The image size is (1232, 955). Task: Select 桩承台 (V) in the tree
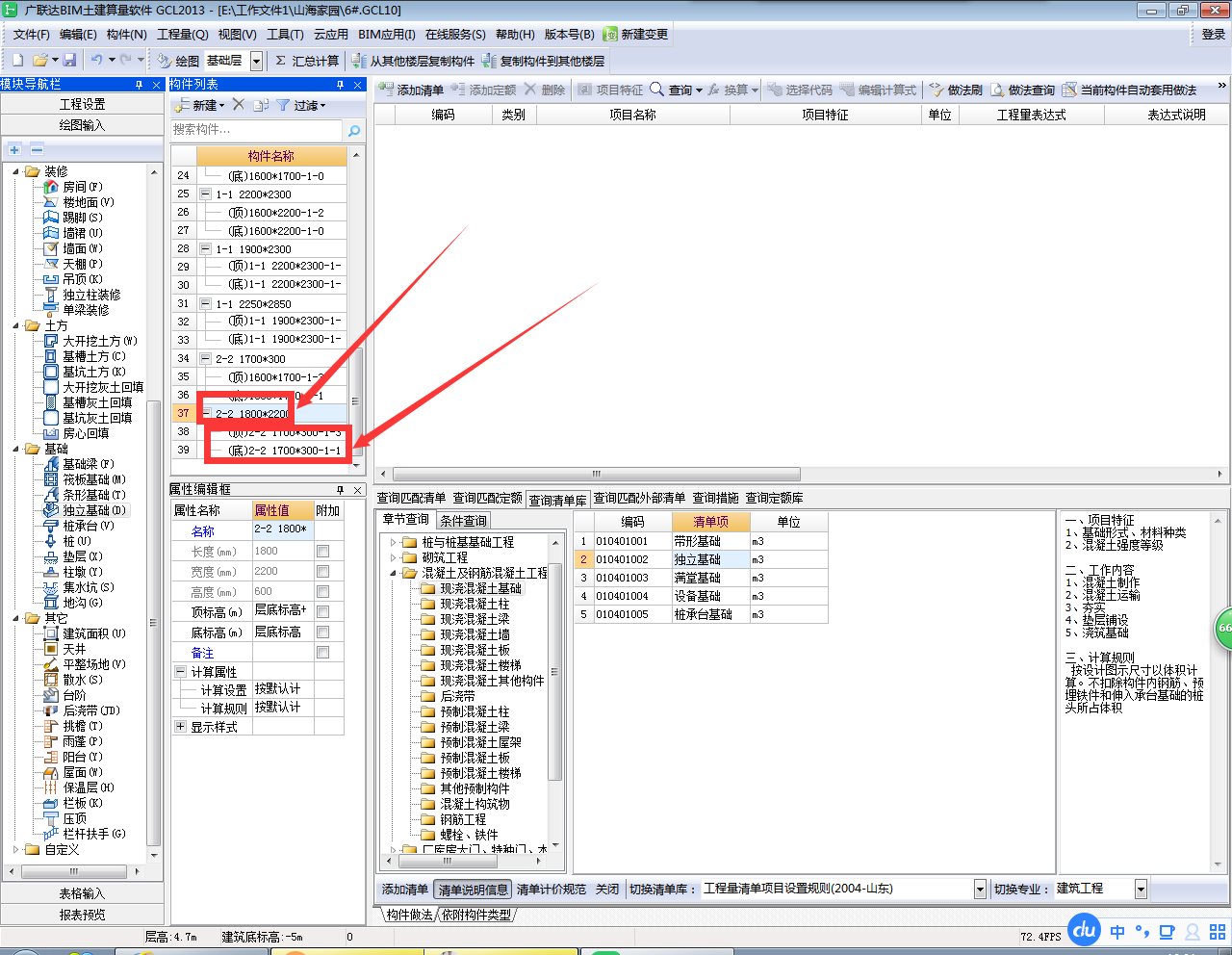(88, 526)
